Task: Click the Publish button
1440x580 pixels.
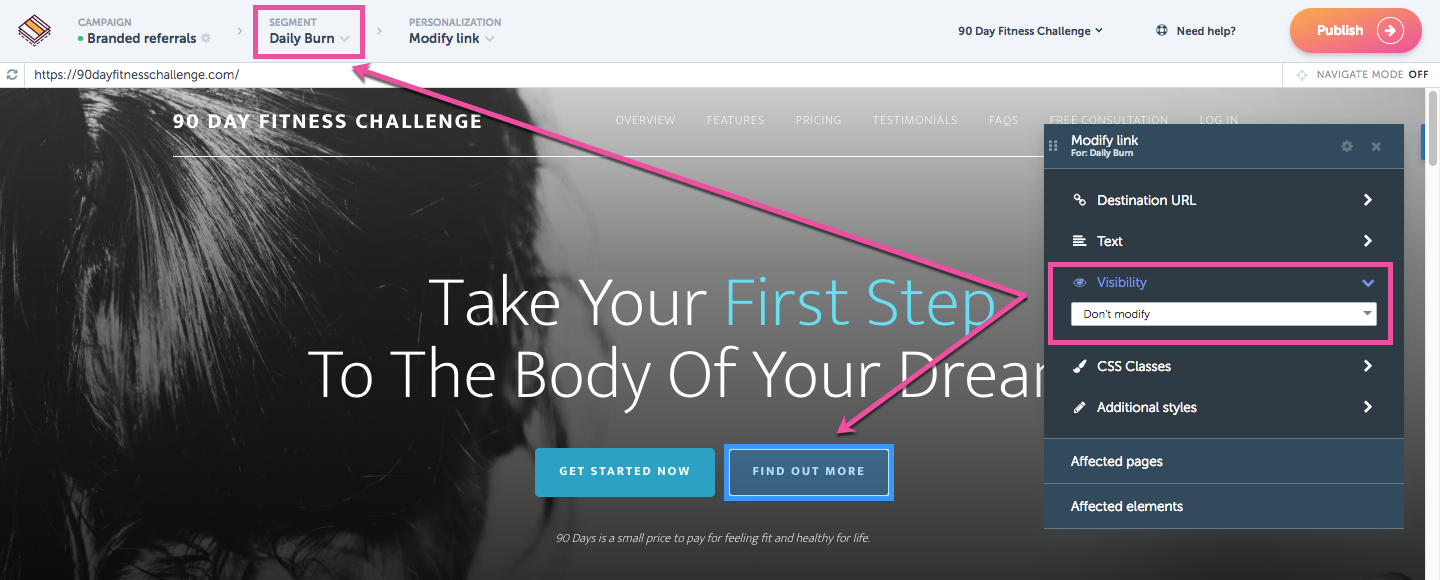Action: (x=1356, y=30)
